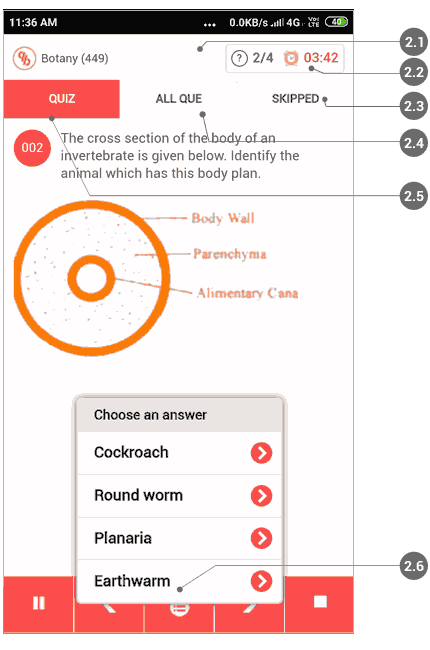This screenshot has height=650, width=430.
Task: Tap the pause icon in the bottom bar
Action: 39,603
